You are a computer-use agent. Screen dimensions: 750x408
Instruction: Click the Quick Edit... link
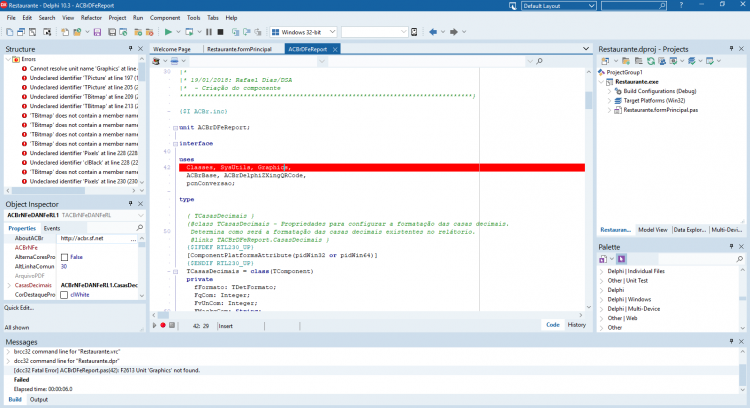19,308
